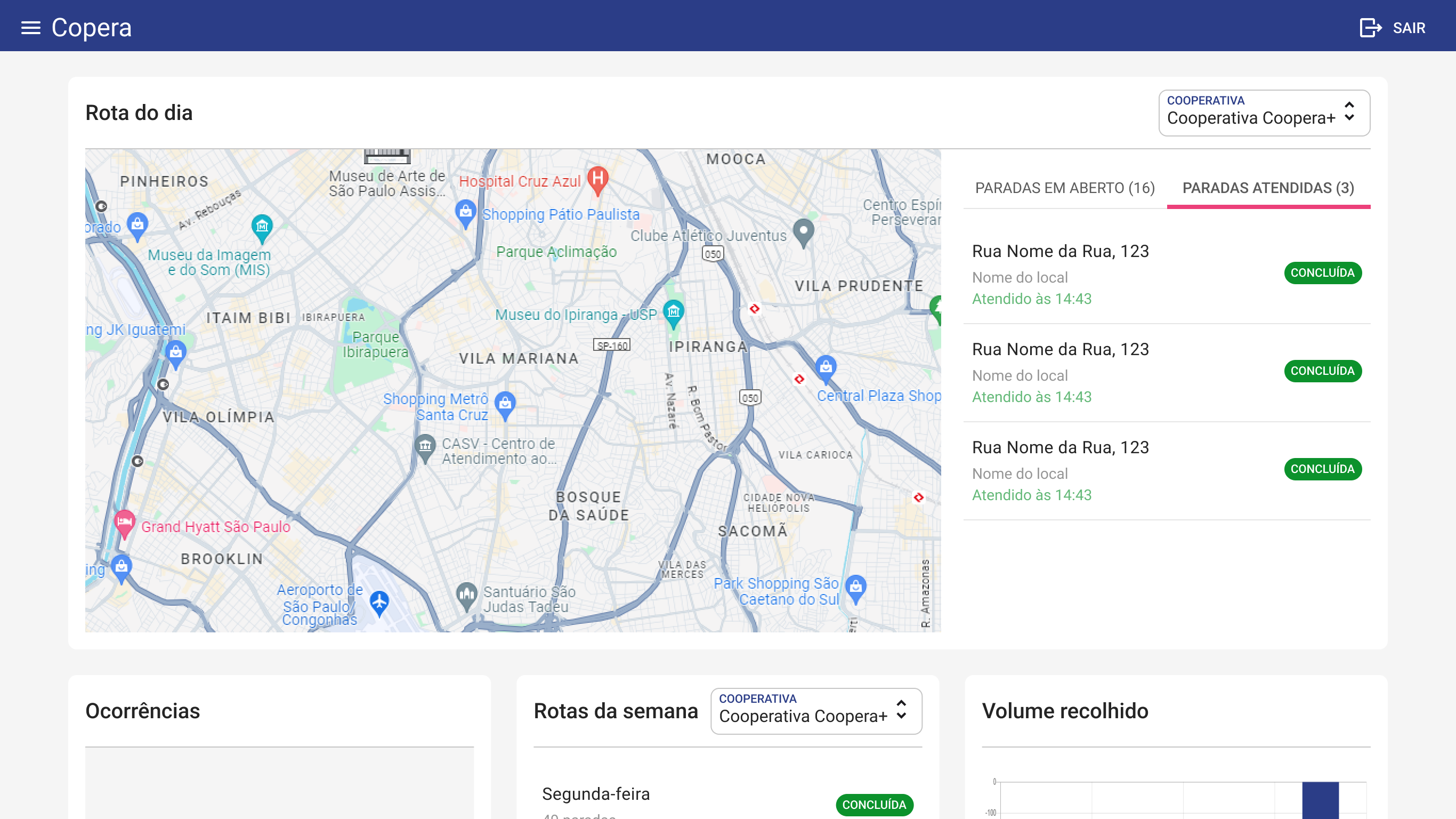Click the Museu do Ipiranga marker icon

coord(673,311)
